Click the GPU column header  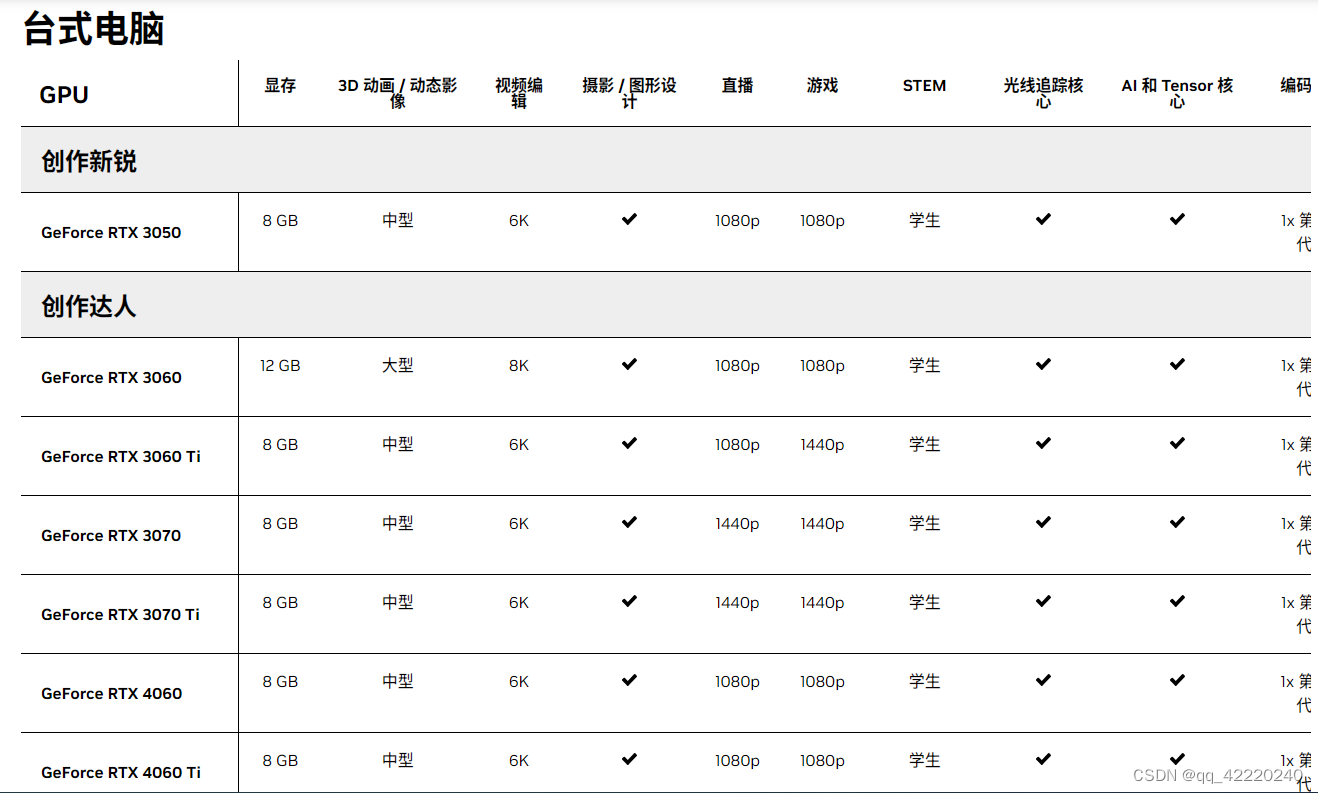tap(64, 95)
